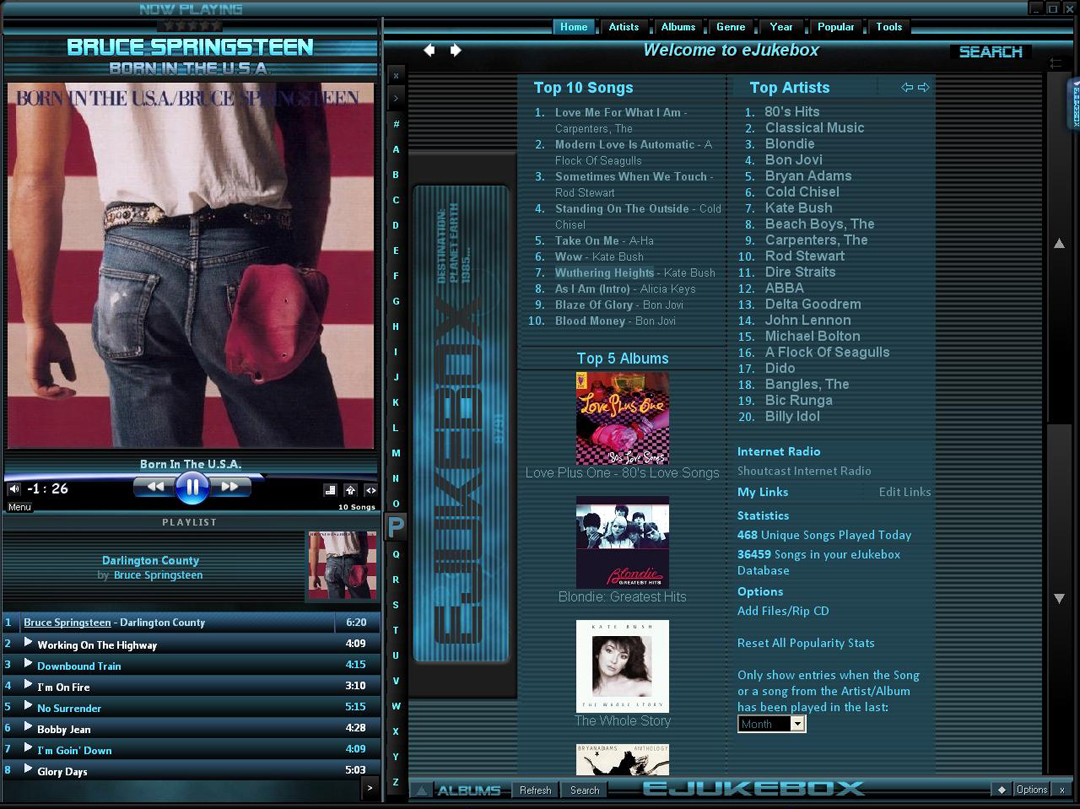Click small x button beside Options
Viewport: 1080px width, 809px height.
click(x=1062, y=790)
